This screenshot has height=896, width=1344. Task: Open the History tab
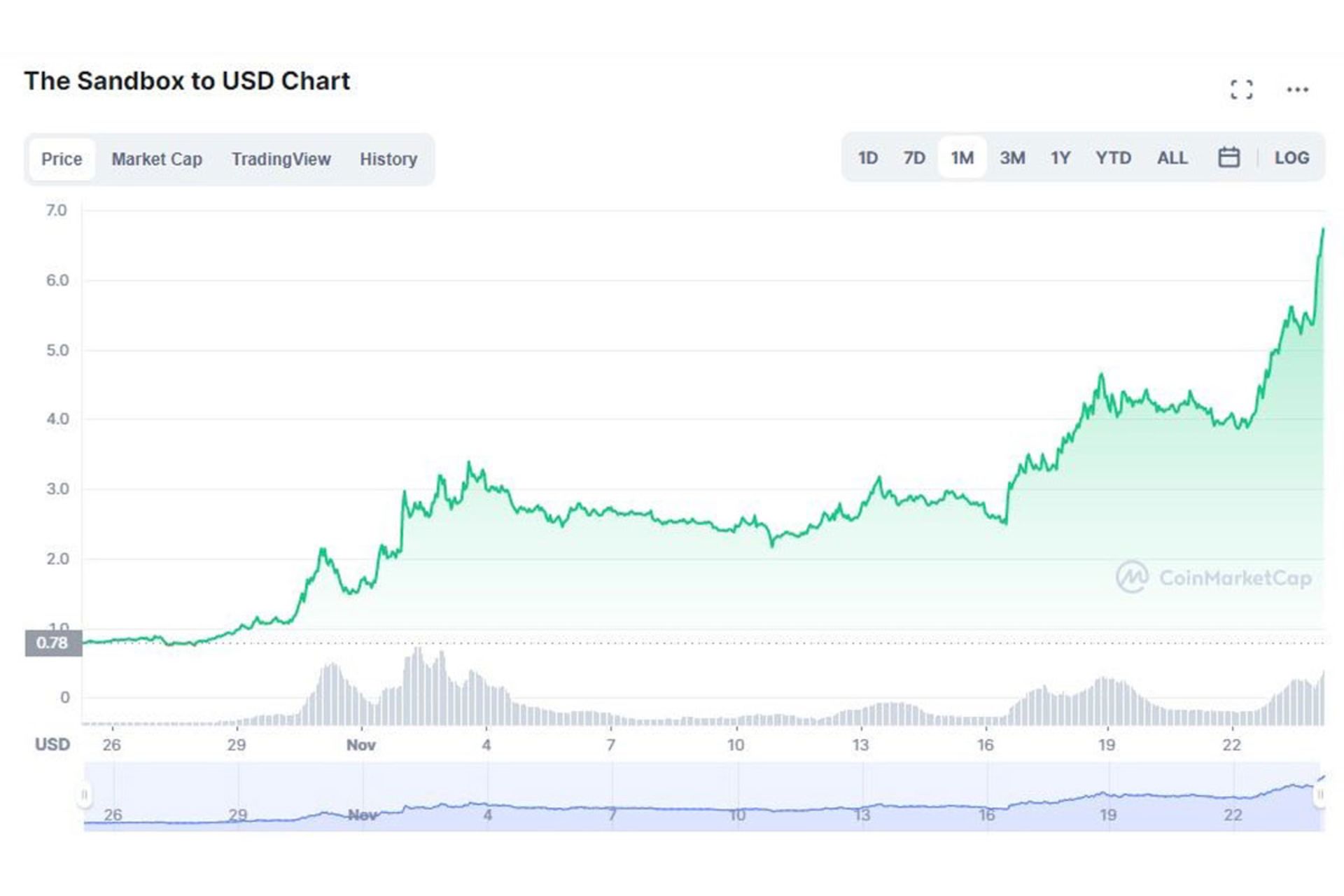click(x=388, y=159)
